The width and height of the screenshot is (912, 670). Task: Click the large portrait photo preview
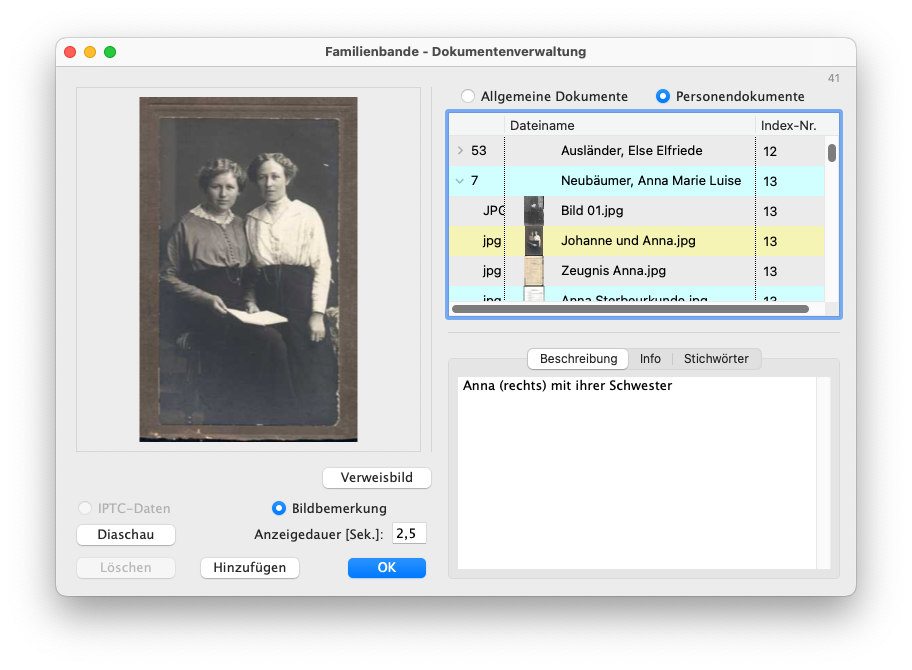248,269
